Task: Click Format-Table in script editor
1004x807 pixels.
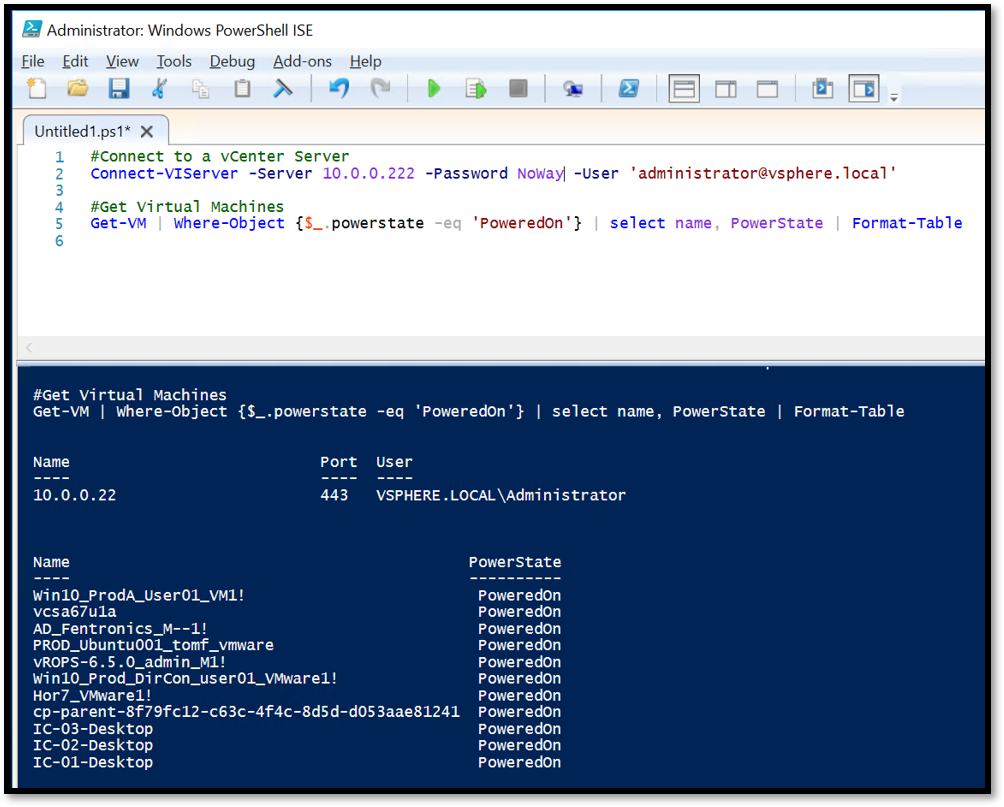Action: point(907,223)
